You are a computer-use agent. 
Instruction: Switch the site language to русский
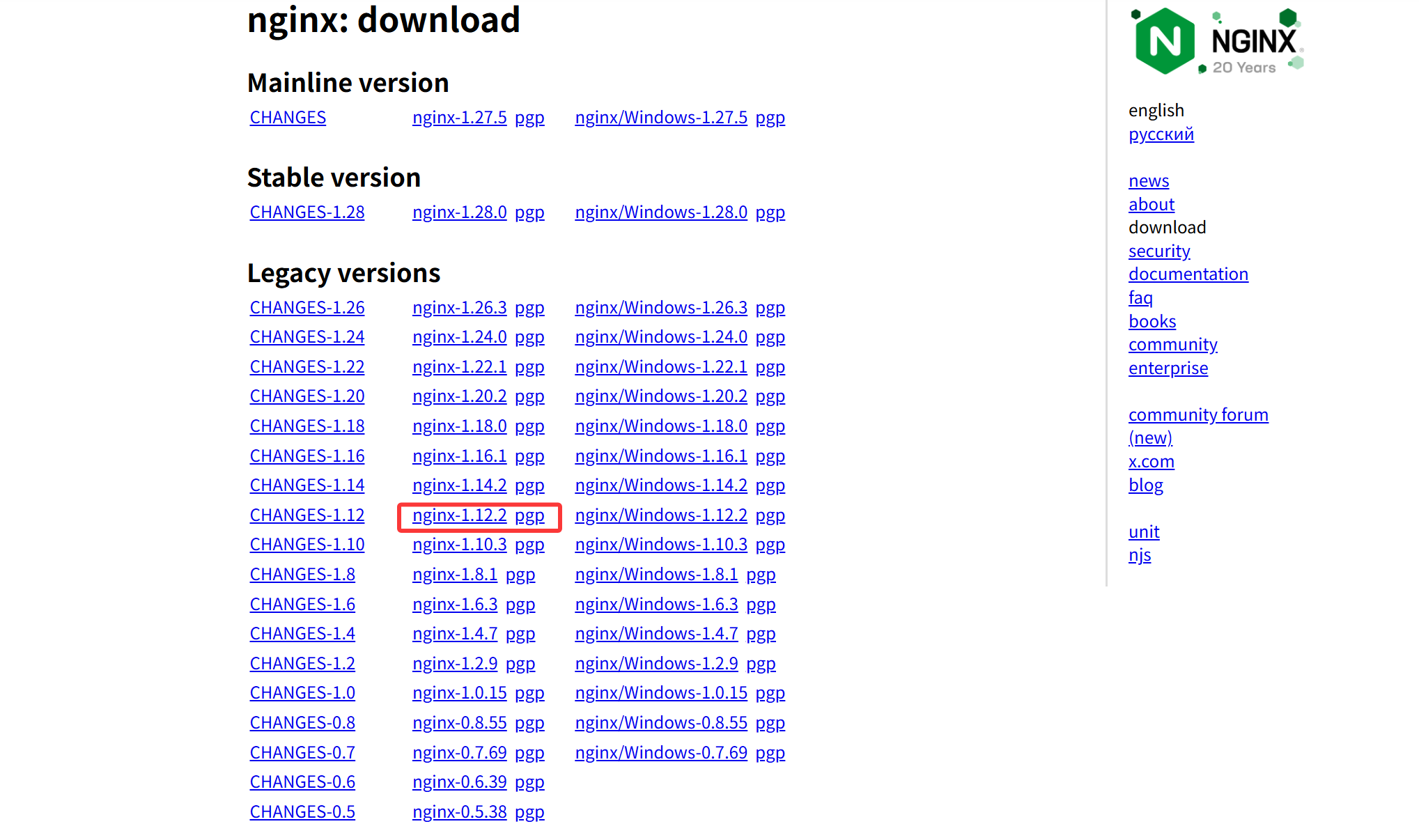pyautogui.click(x=1161, y=134)
